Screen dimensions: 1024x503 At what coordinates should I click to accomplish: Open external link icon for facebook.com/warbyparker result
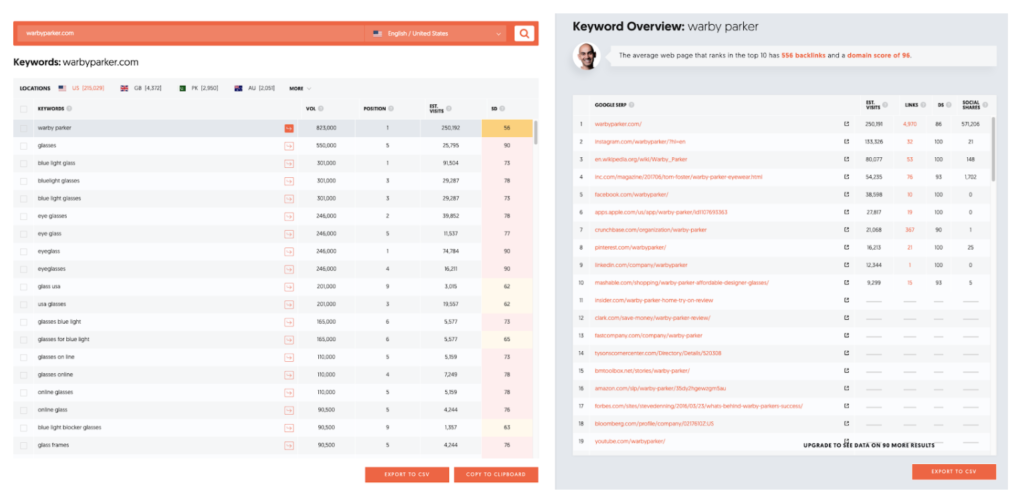click(x=846, y=194)
